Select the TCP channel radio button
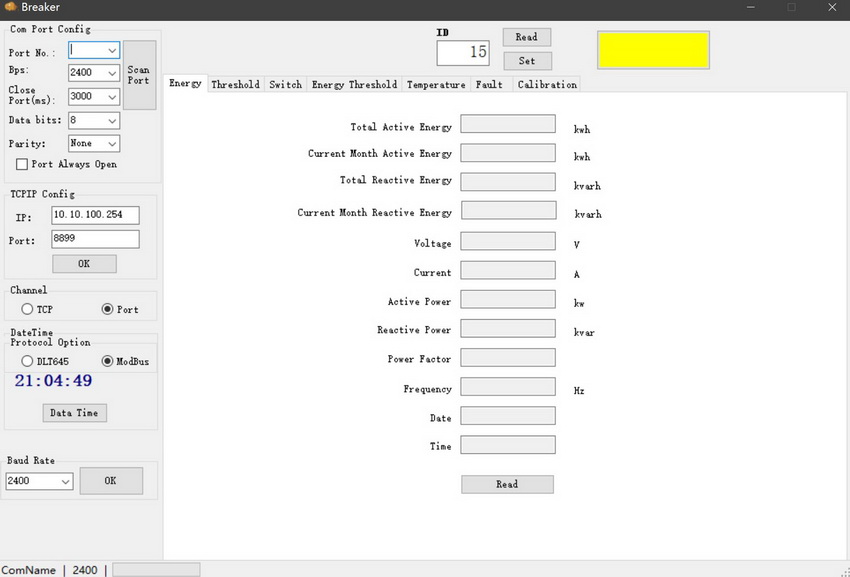850x577 pixels. click(28, 310)
